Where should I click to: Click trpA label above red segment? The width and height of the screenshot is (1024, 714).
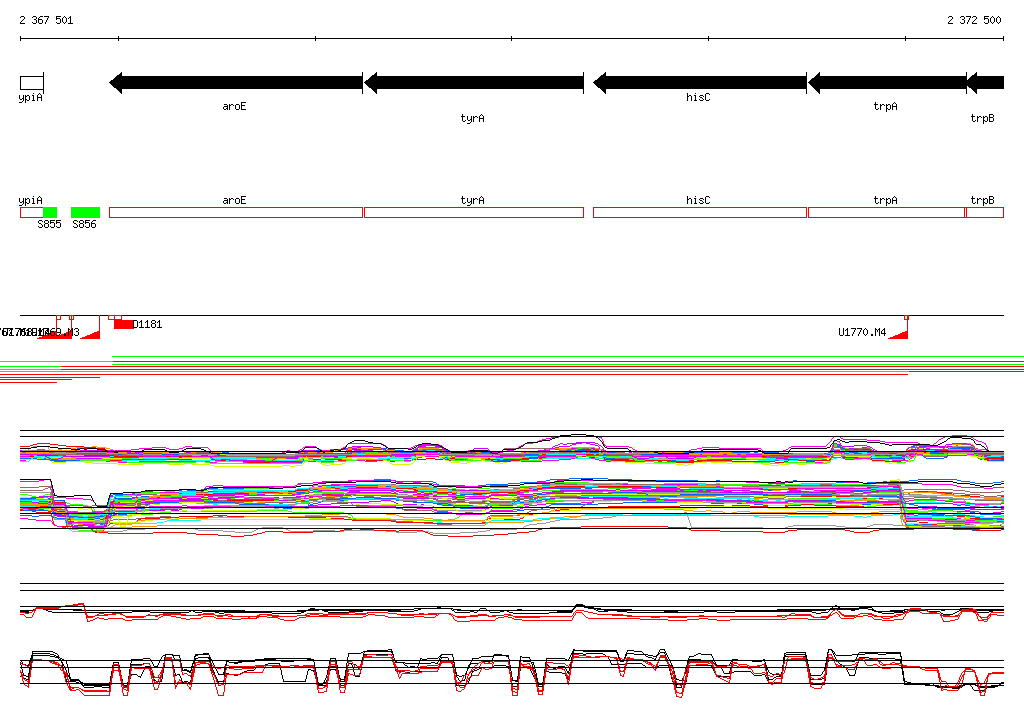pos(886,201)
